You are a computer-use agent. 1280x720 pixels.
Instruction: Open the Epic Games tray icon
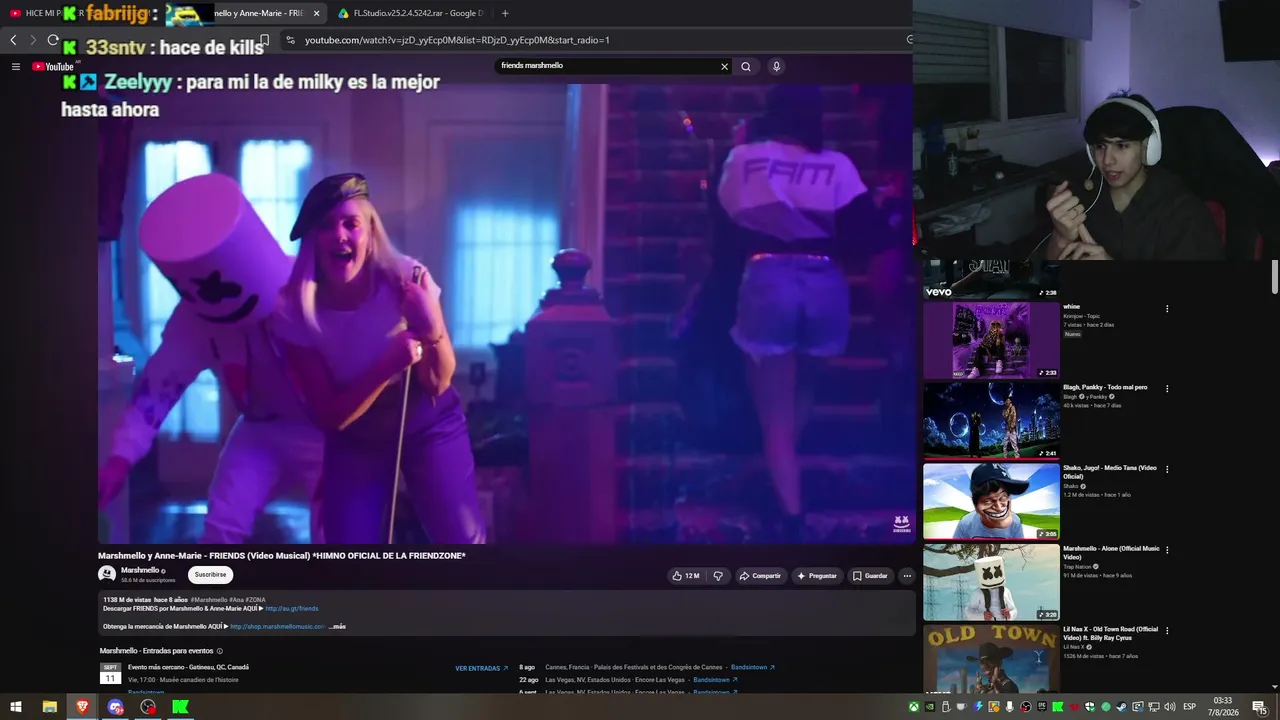(1041, 707)
